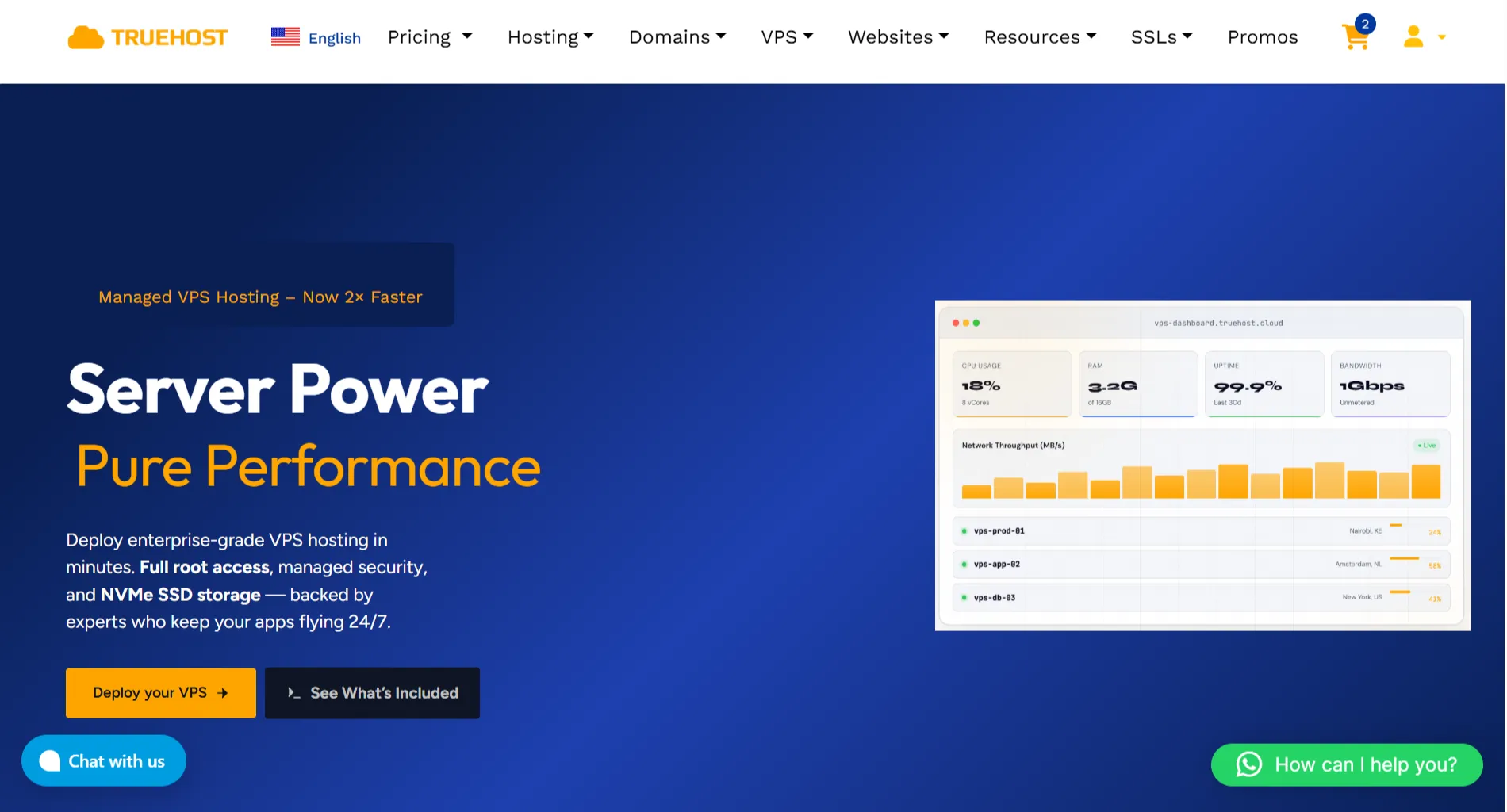
Task: Click Deploy your VPS button
Action: [x=161, y=693]
